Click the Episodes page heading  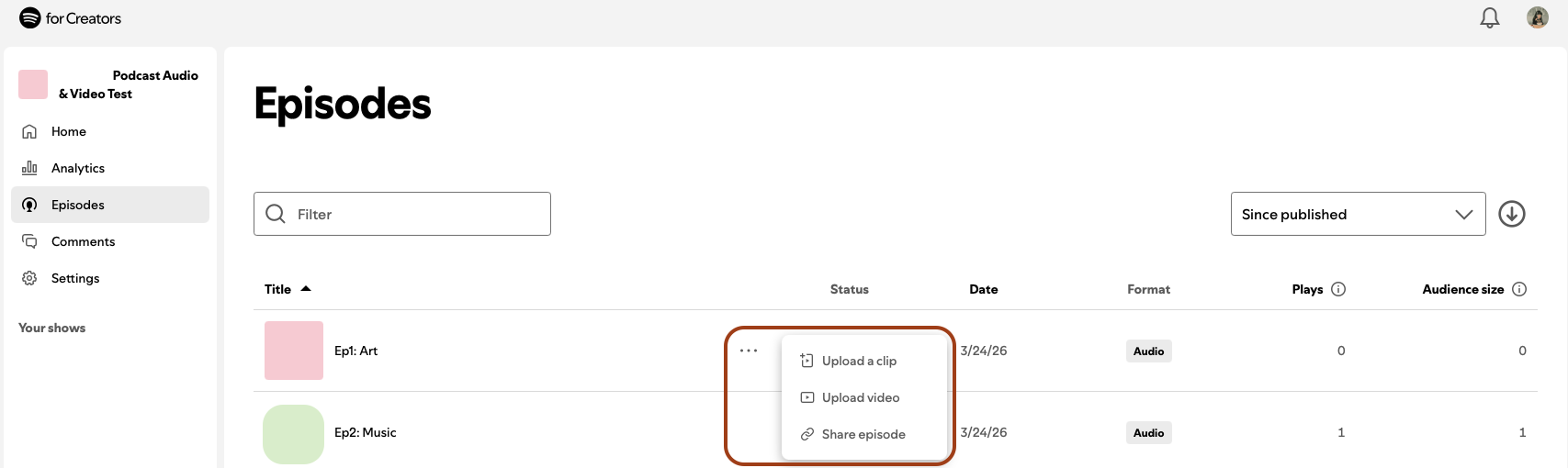[343, 104]
